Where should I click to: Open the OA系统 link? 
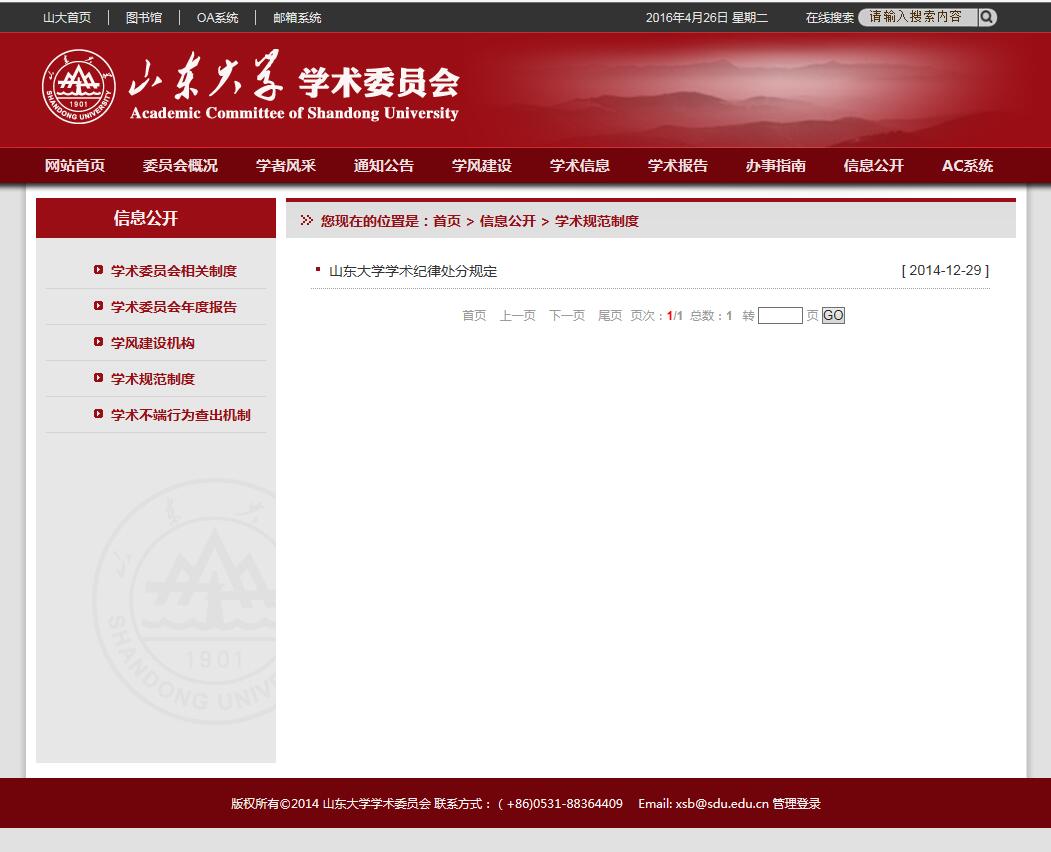coord(217,18)
